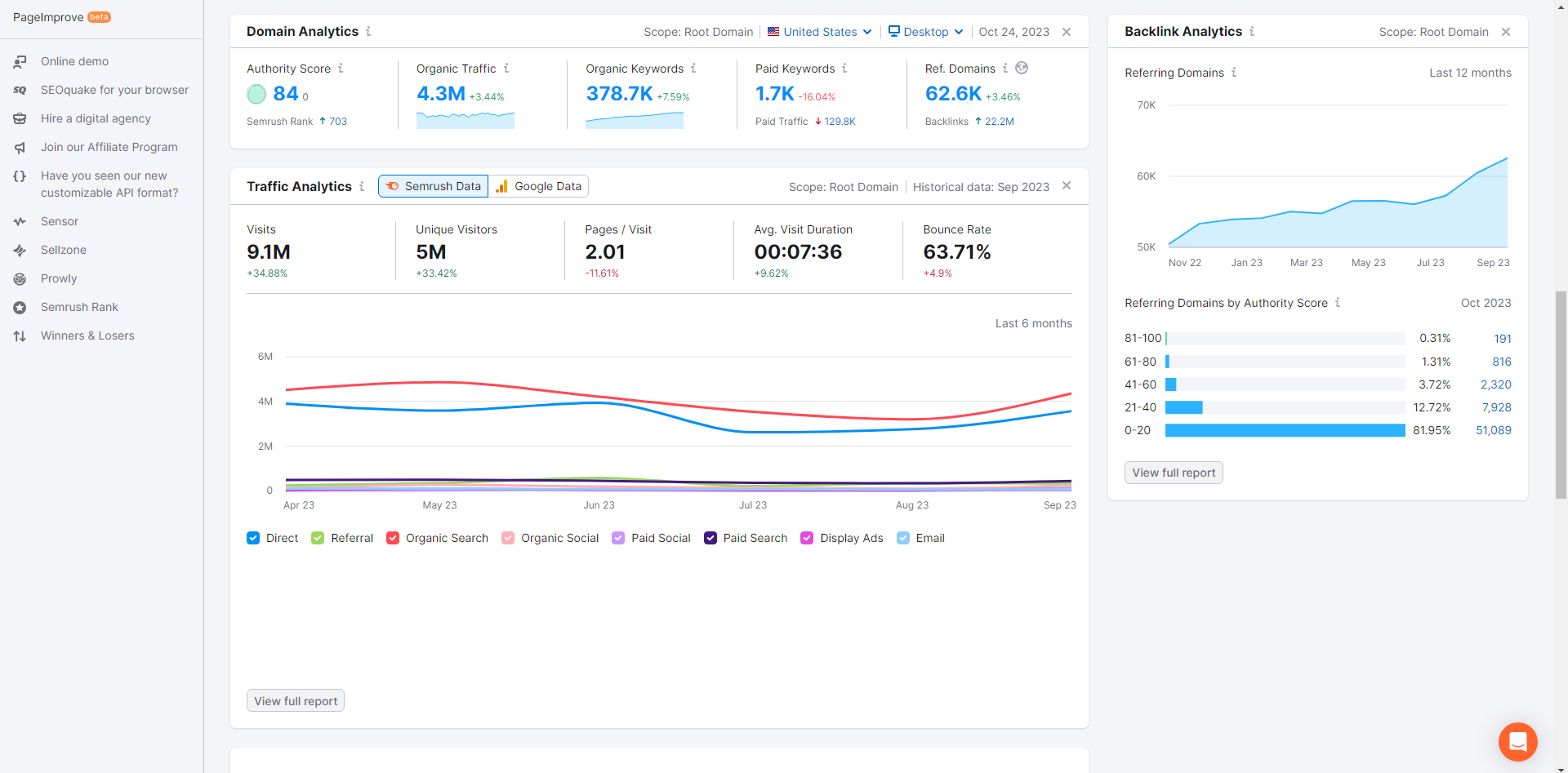This screenshot has width=1568, height=773.
Task: Click the SEOquake icon in sidebar
Action: coord(20,90)
